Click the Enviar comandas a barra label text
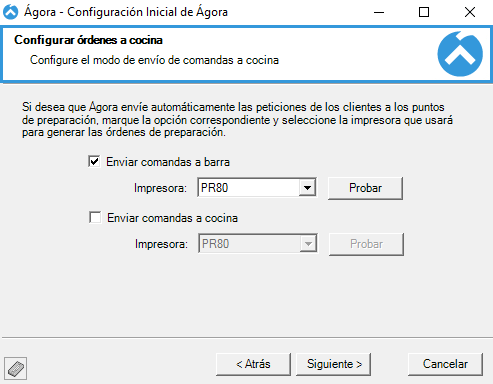Viewport: 493px width, 384px height. [168, 162]
